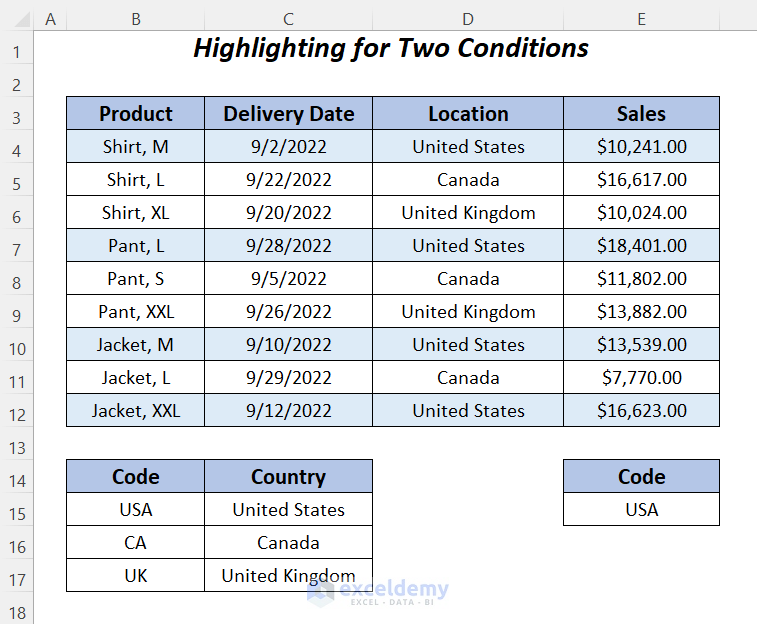This screenshot has height=624, width=757.
Task: Select column E header
Action: [641, 18]
